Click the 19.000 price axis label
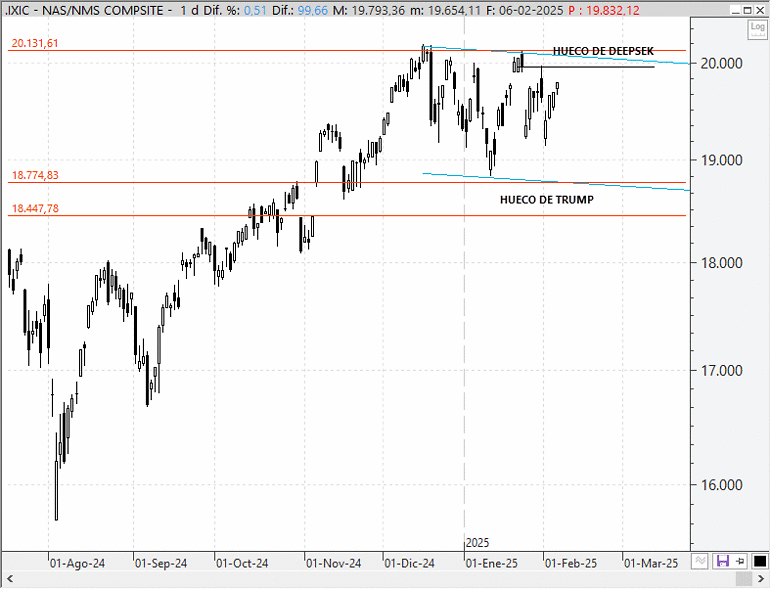The height and width of the screenshot is (589, 771). coord(721,160)
